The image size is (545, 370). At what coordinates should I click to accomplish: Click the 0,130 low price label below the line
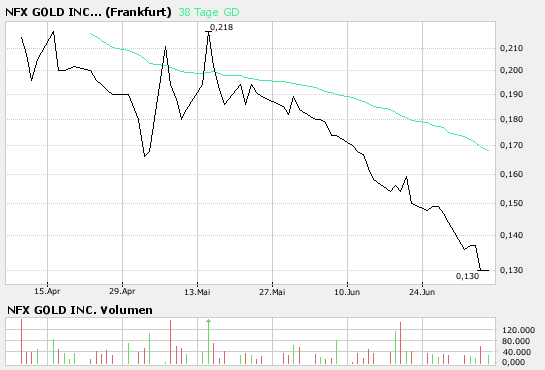point(467,276)
